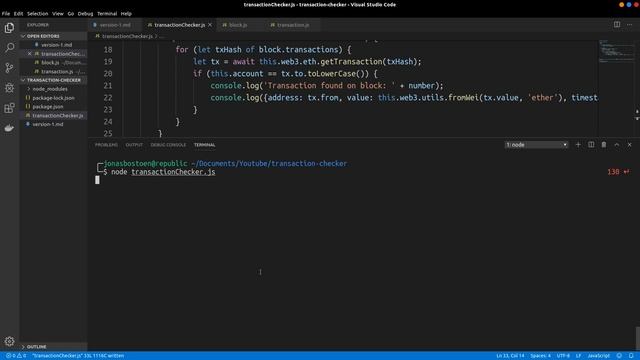Open the Selection menu
The height and width of the screenshot is (360, 640).
tap(38, 13)
